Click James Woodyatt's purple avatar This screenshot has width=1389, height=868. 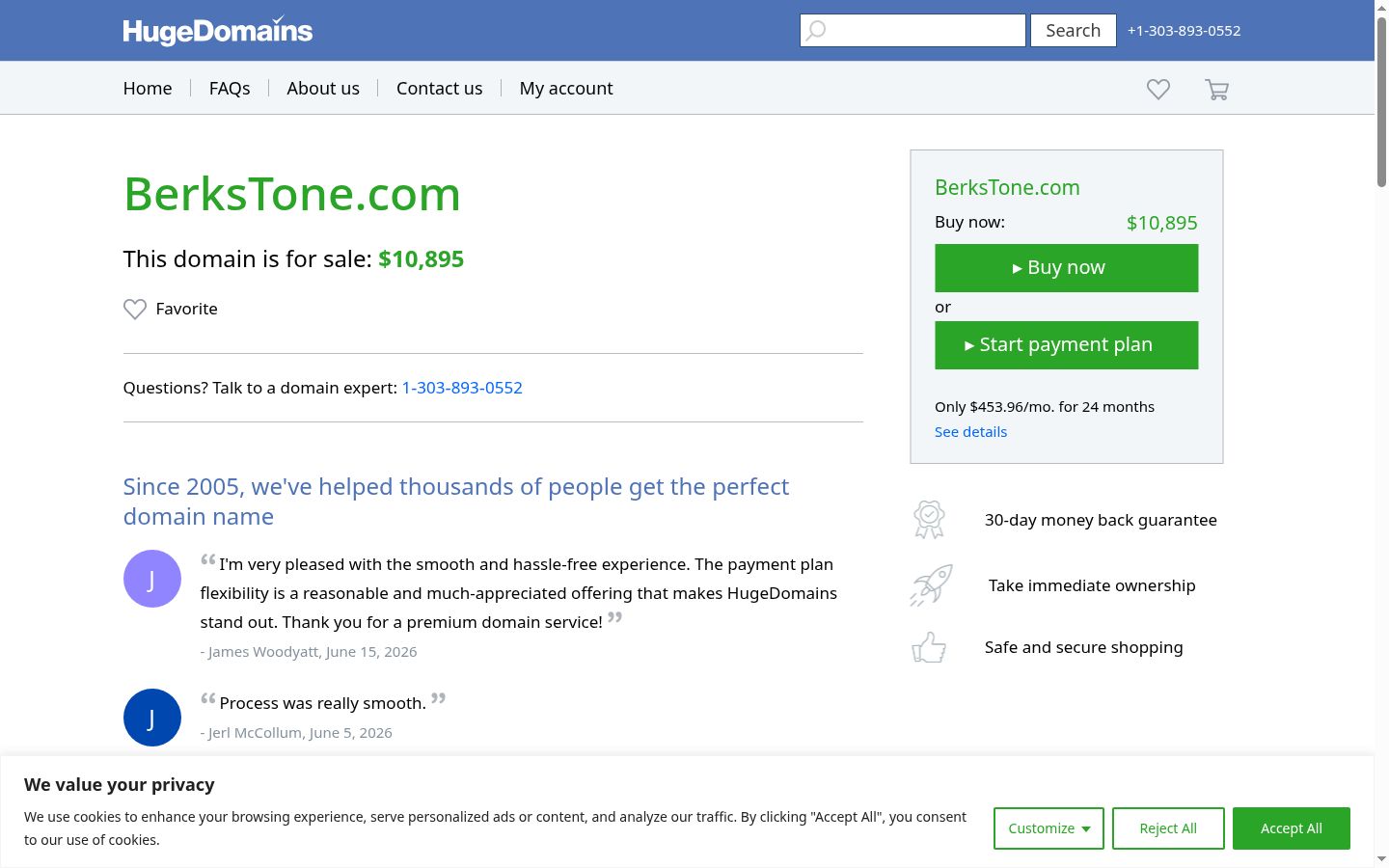pyautogui.click(x=152, y=579)
